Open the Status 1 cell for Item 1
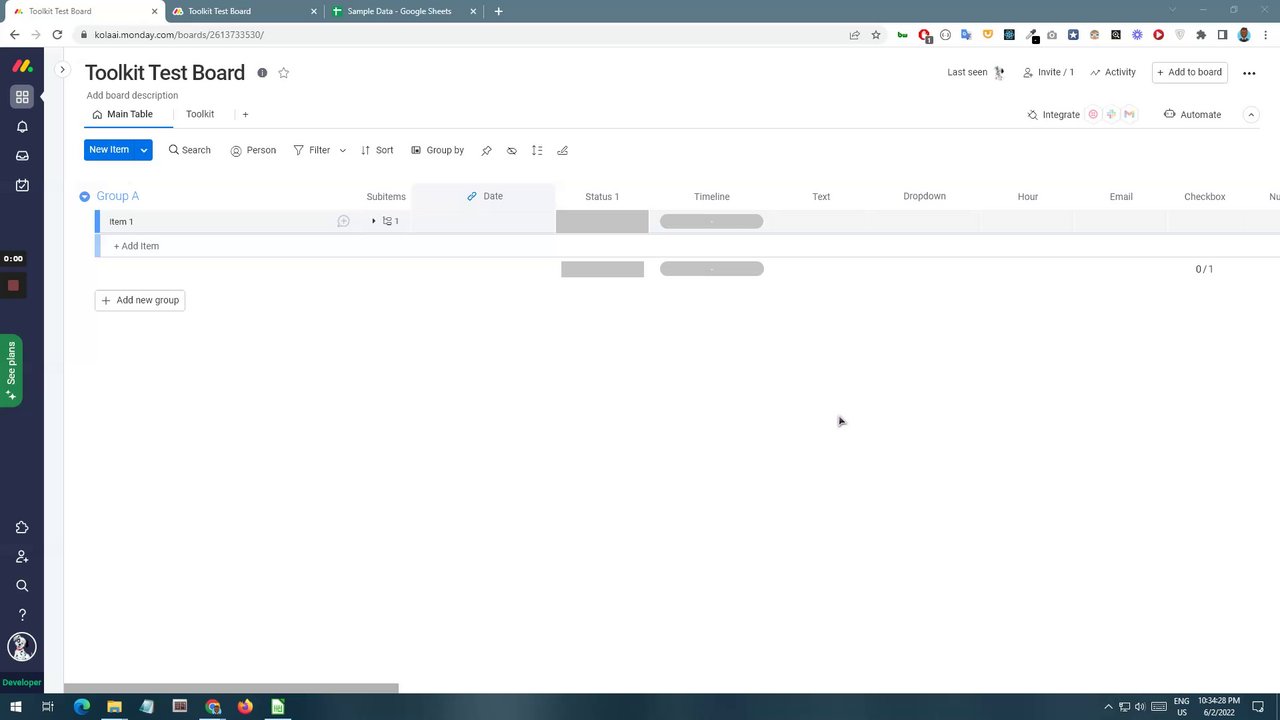The image size is (1280, 720). (x=602, y=222)
